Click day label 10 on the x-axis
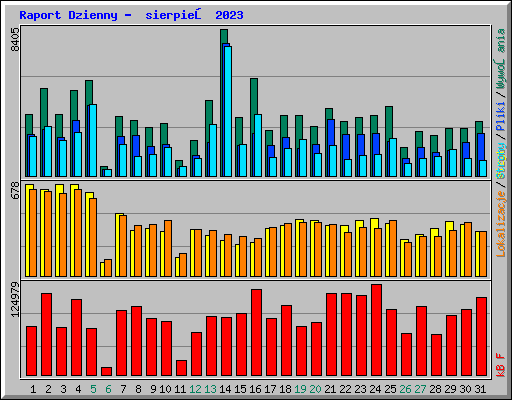Image resolution: width=512 pixels, height=400 pixels. click(x=165, y=389)
